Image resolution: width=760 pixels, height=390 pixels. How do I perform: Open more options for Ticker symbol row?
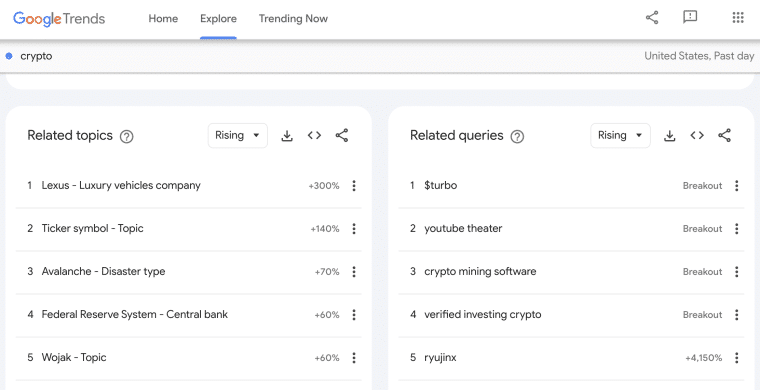coord(354,229)
